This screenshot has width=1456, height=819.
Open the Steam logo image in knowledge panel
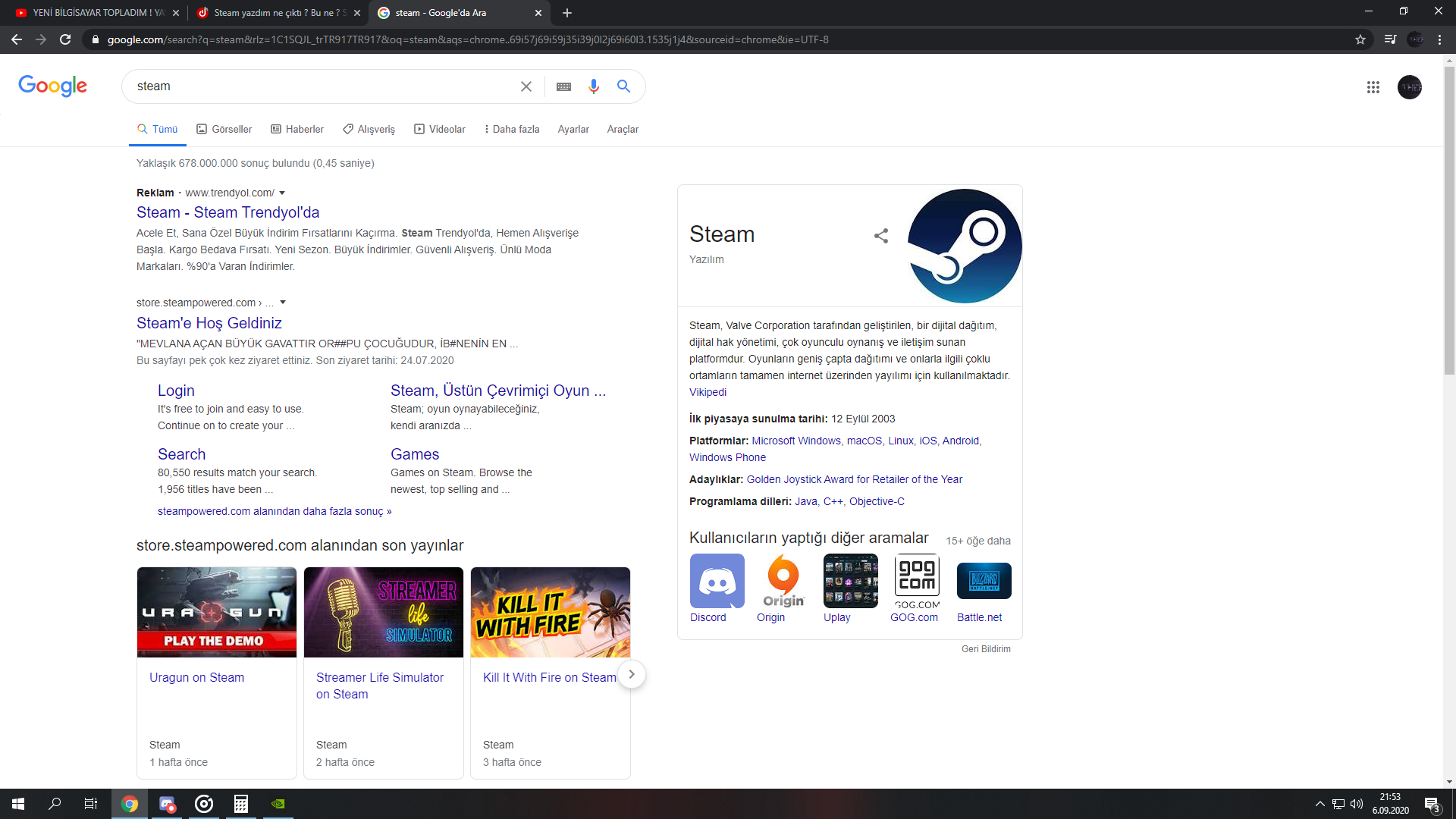click(x=965, y=246)
